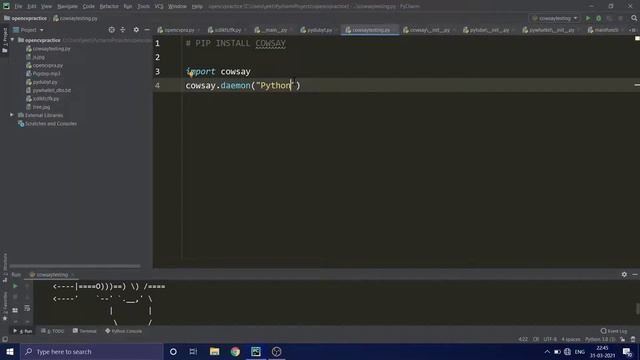Open the Run menu
Screen dimensions: 640x360
pyautogui.click(x=128, y=7)
